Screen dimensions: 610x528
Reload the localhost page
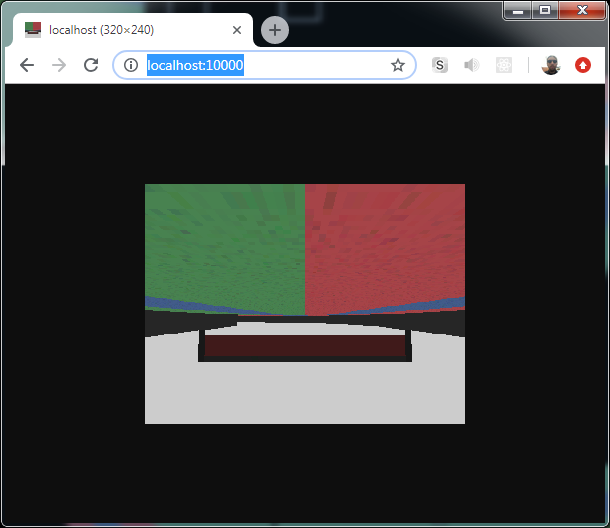[x=91, y=65]
